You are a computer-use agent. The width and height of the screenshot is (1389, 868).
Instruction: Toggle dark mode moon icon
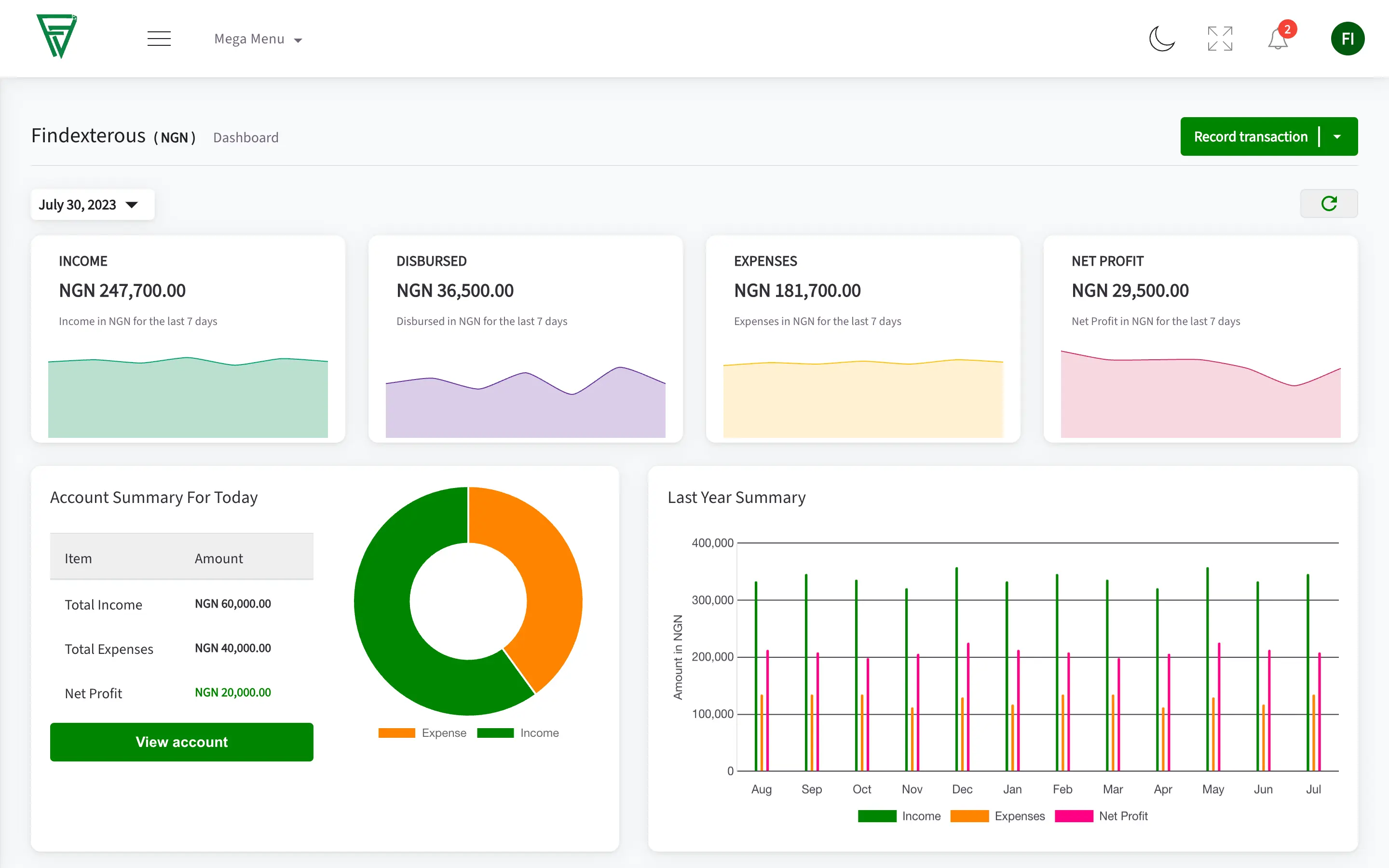1162,39
